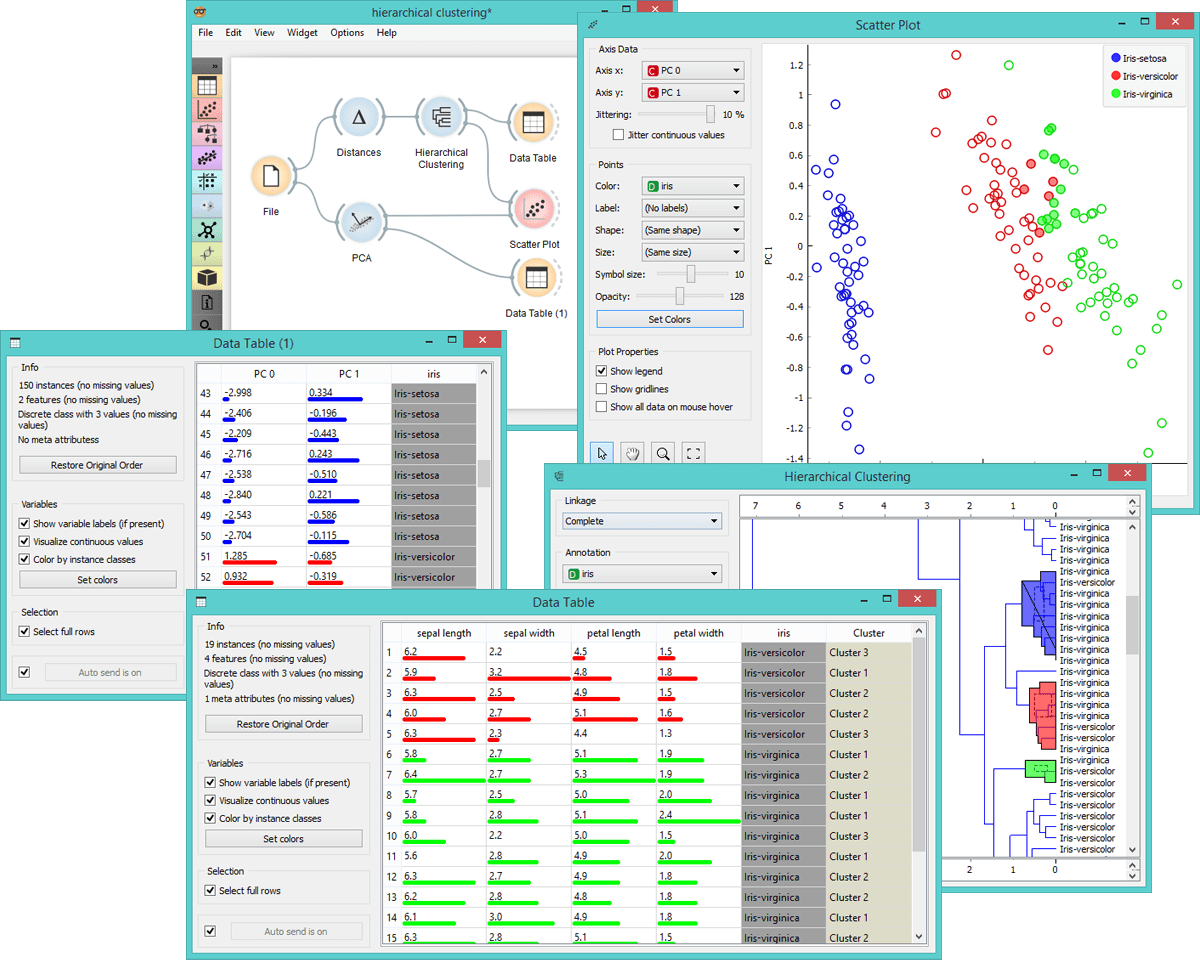Activate the arrow select tool in Scatter Plot
Screen dimensions: 1200x960
click(603, 453)
